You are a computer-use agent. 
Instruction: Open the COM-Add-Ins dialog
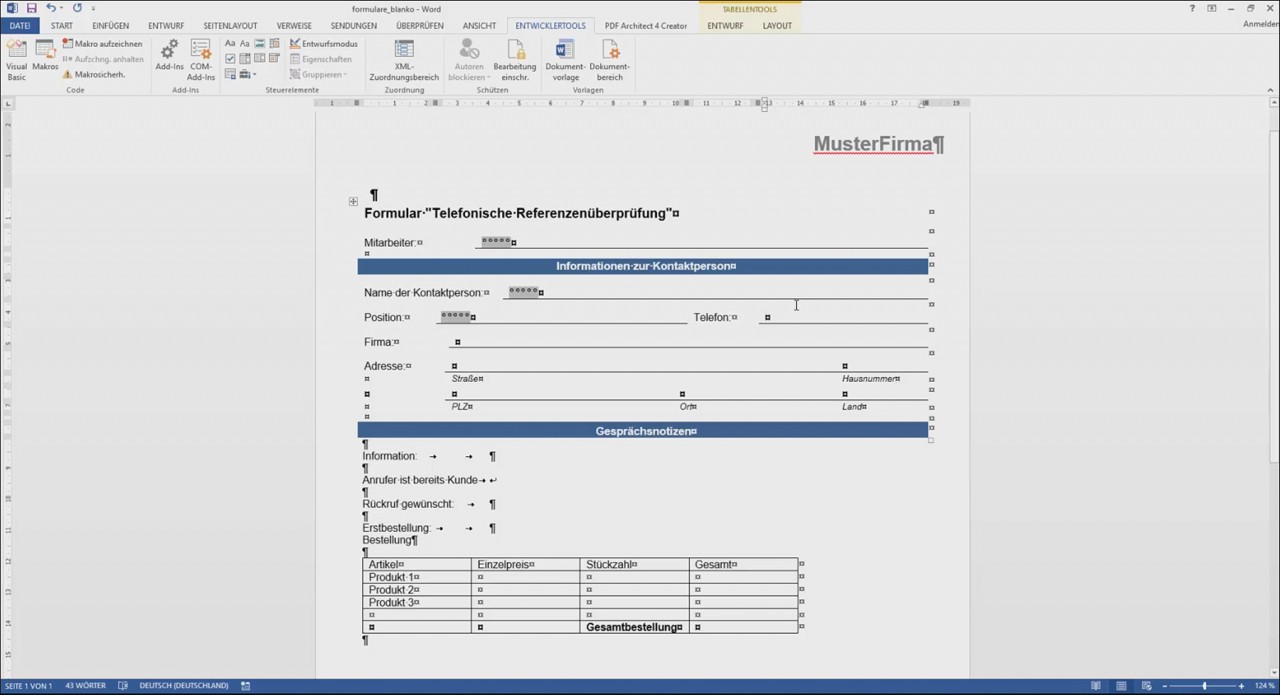tap(200, 60)
